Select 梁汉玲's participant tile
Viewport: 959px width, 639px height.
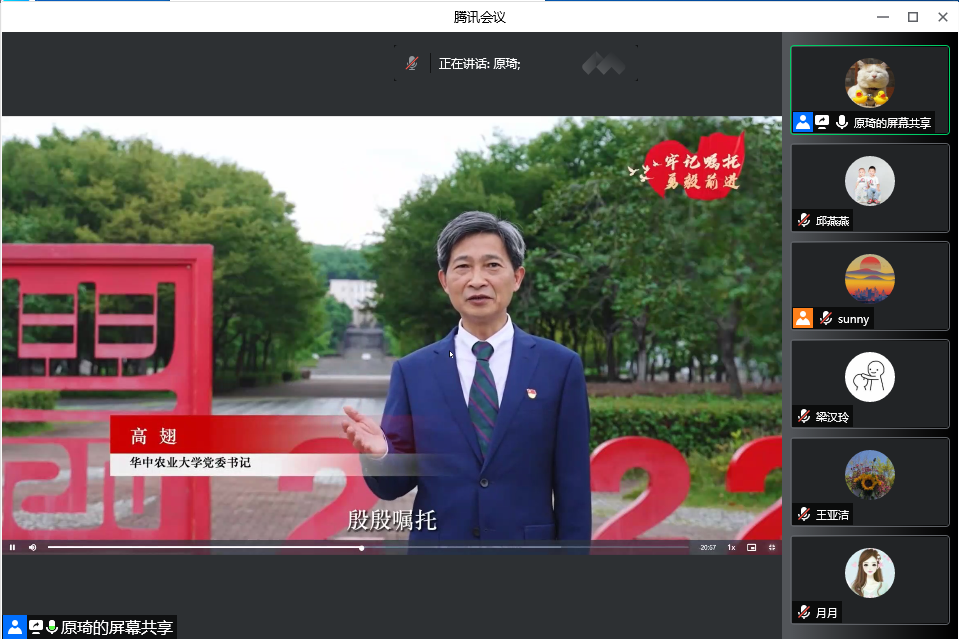869,383
